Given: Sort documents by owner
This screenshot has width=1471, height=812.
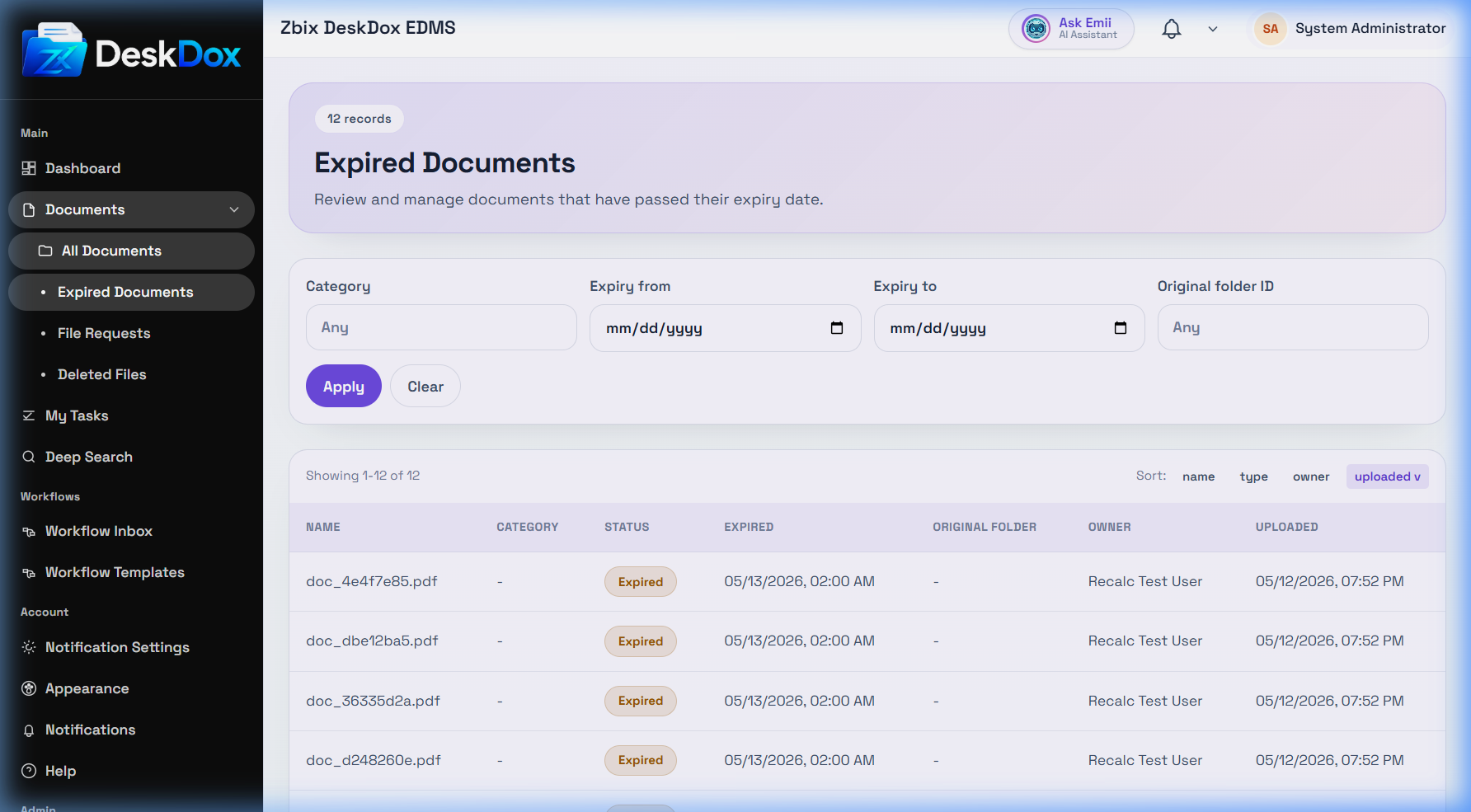Looking at the screenshot, I should 1311,476.
